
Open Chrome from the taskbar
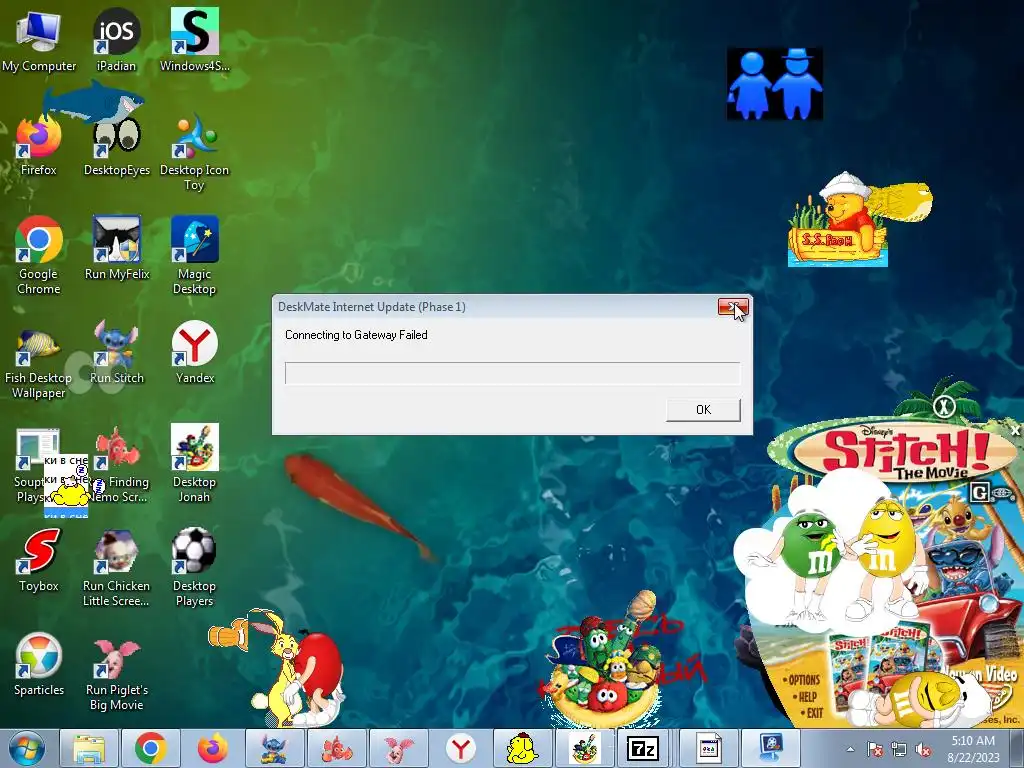[x=151, y=748]
